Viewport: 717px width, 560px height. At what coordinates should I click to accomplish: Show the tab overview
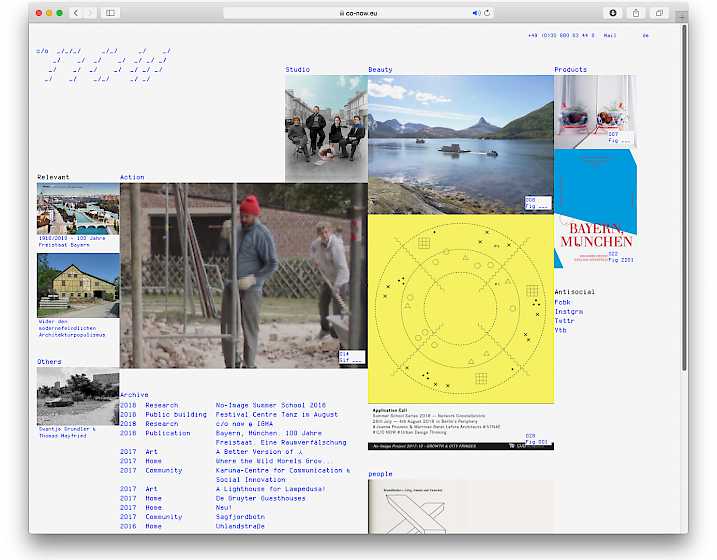(659, 13)
